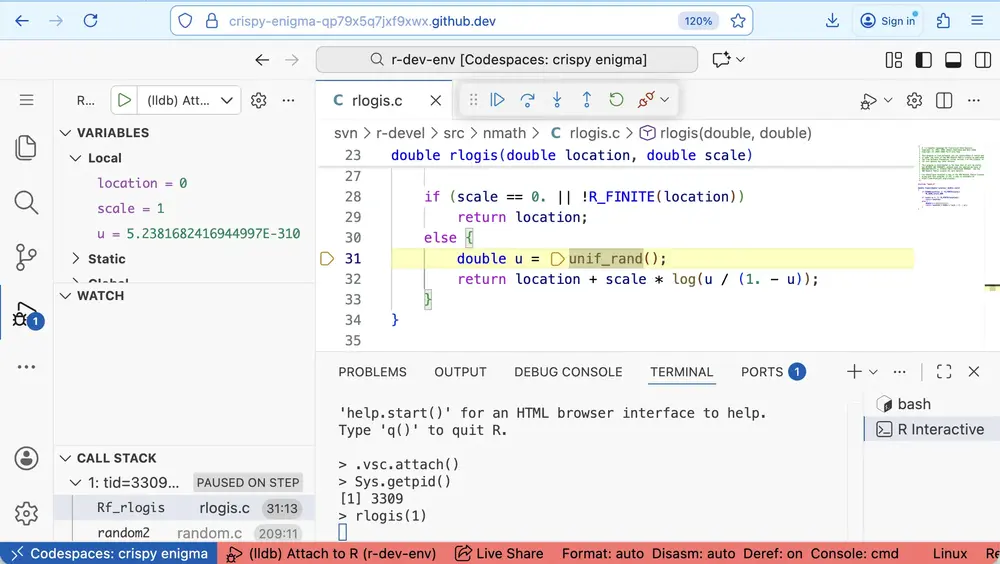Select the random2 call stack frame
Image resolution: width=1000 pixels, height=564 pixels.
[x=123, y=533]
